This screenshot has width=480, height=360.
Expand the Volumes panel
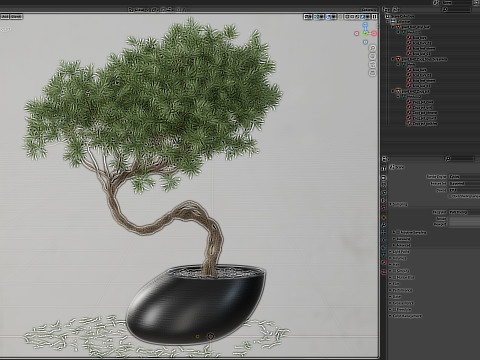397,258
